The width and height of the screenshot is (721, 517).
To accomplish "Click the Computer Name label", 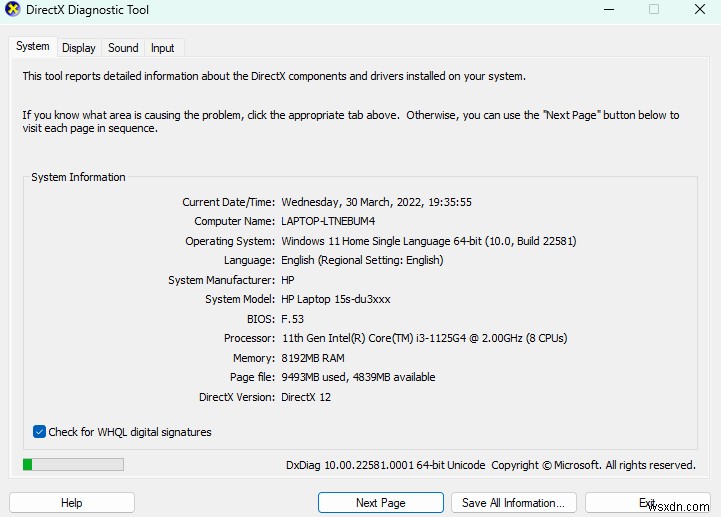I will (x=235, y=221).
